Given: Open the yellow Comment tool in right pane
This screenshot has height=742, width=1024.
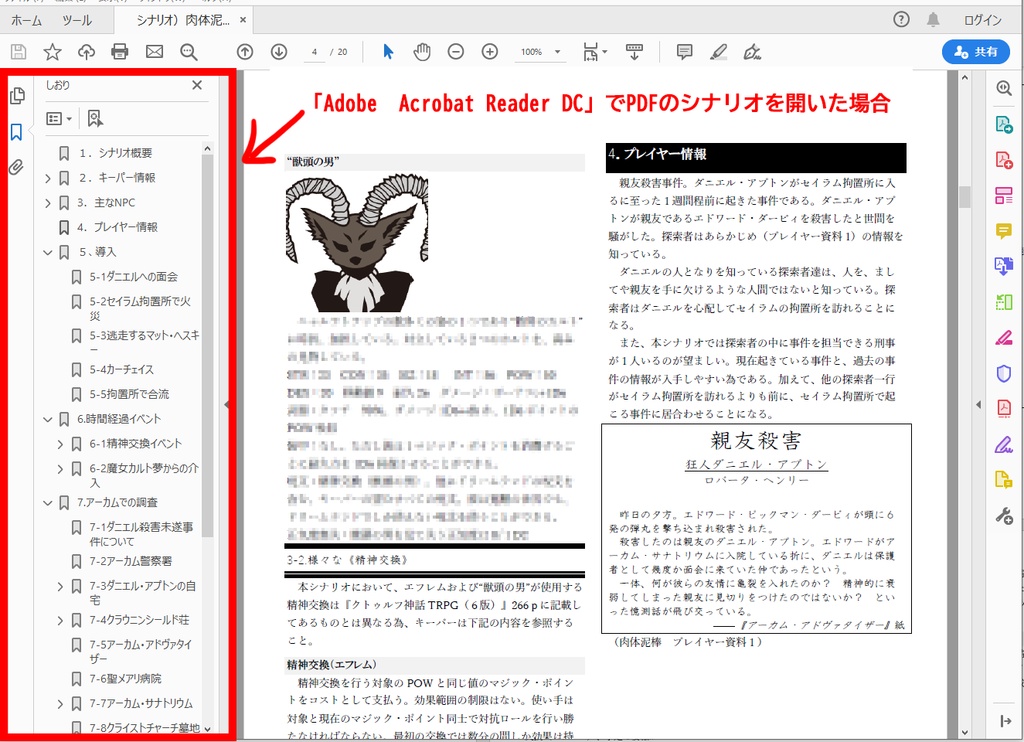Looking at the screenshot, I should coord(1004,231).
